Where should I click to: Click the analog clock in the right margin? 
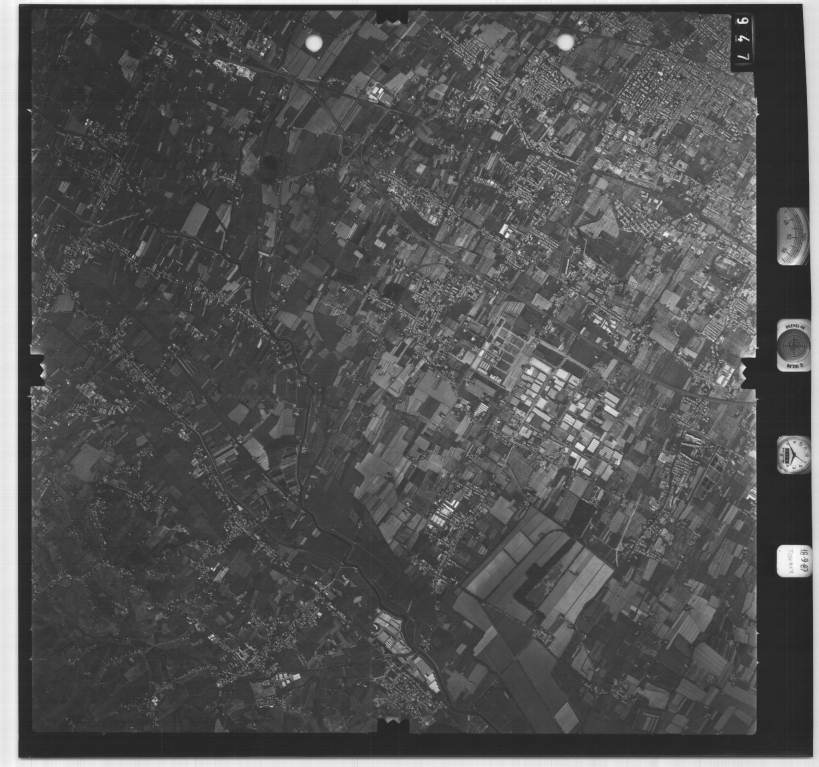(x=793, y=454)
